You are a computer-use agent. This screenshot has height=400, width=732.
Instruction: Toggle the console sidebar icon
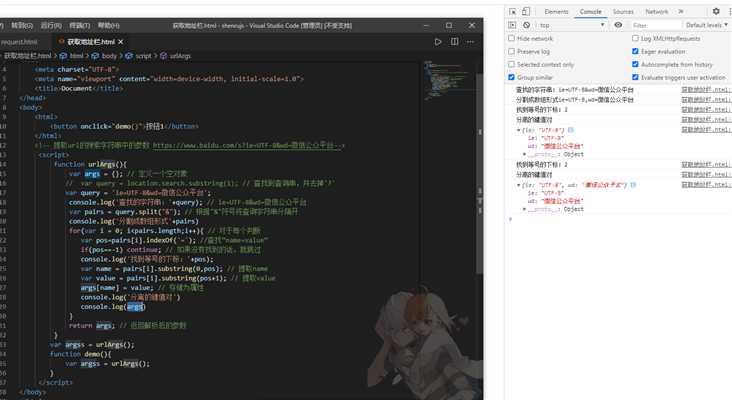tap(512, 25)
